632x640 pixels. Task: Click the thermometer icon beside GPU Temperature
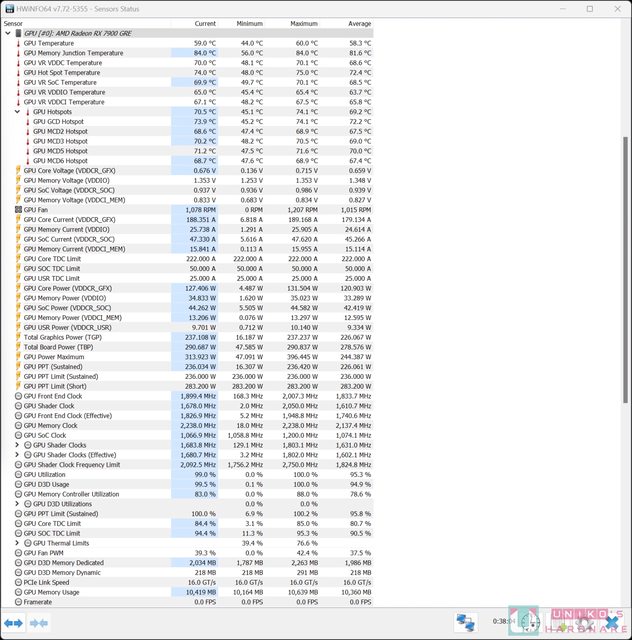[18, 43]
